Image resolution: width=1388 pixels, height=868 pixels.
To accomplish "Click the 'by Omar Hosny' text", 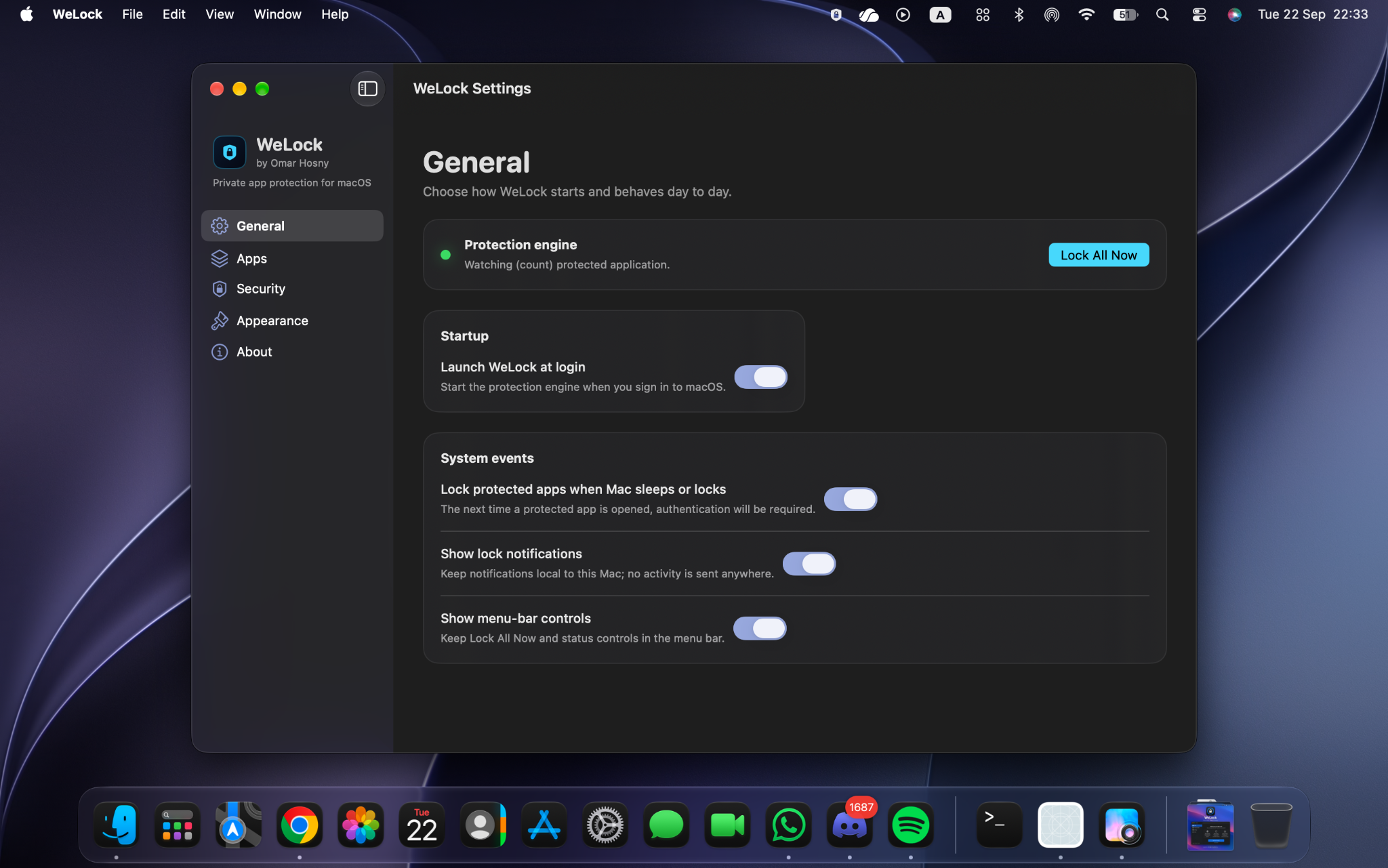I will (292, 163).
